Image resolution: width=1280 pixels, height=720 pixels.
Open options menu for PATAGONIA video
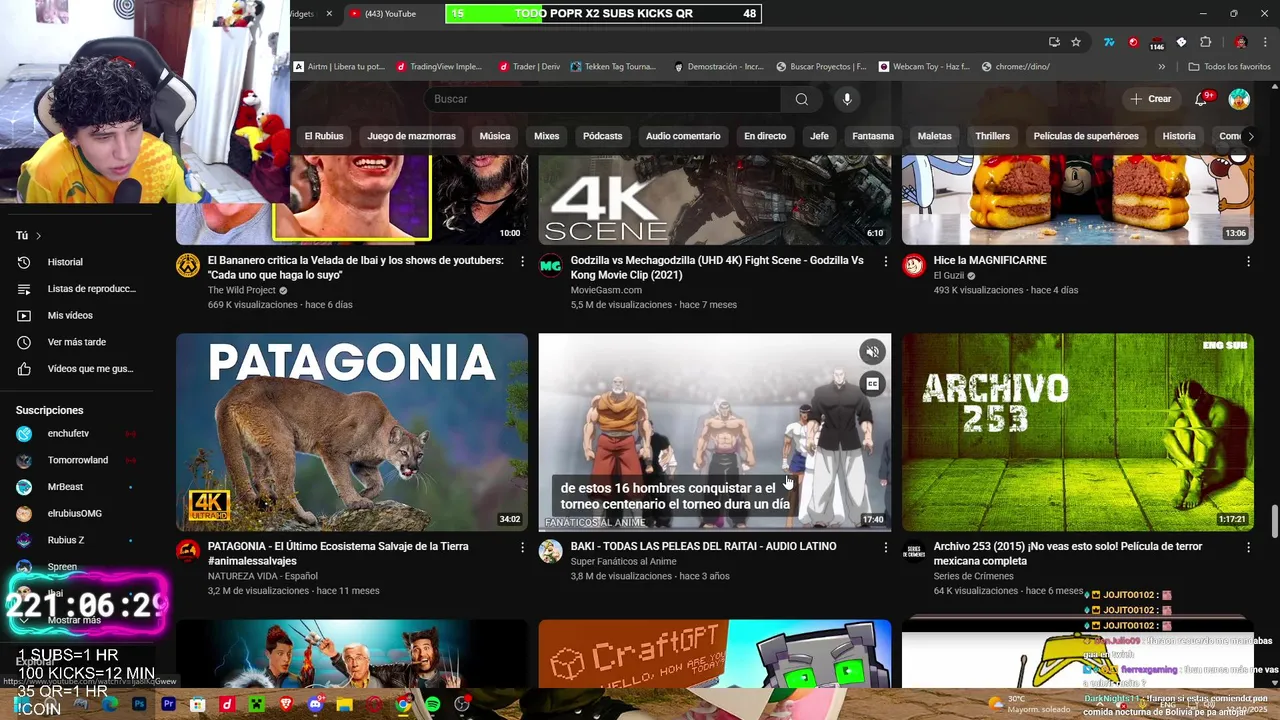tap(522, 547)
